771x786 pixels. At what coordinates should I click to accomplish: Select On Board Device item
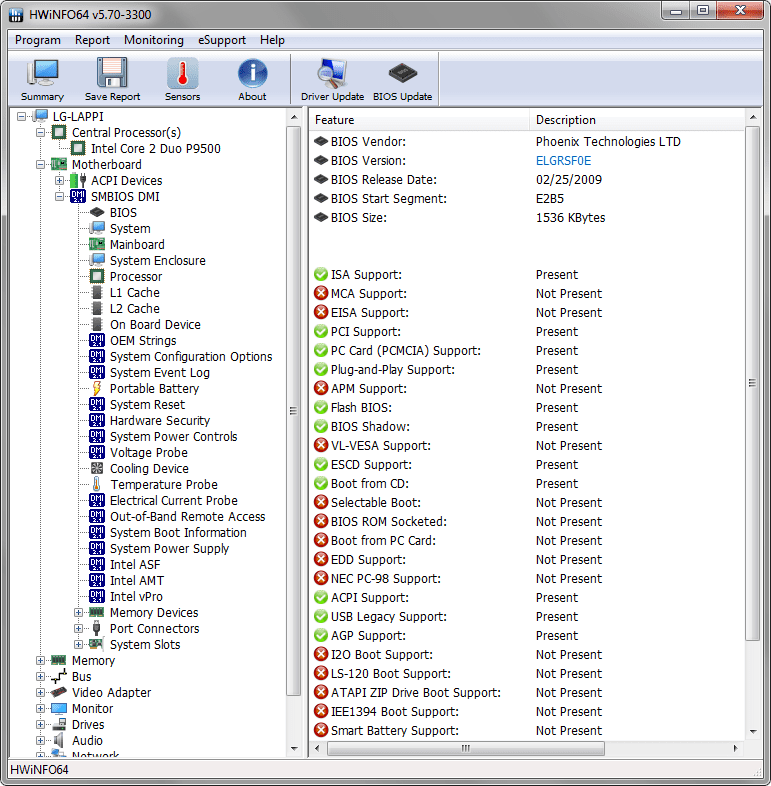155,325
